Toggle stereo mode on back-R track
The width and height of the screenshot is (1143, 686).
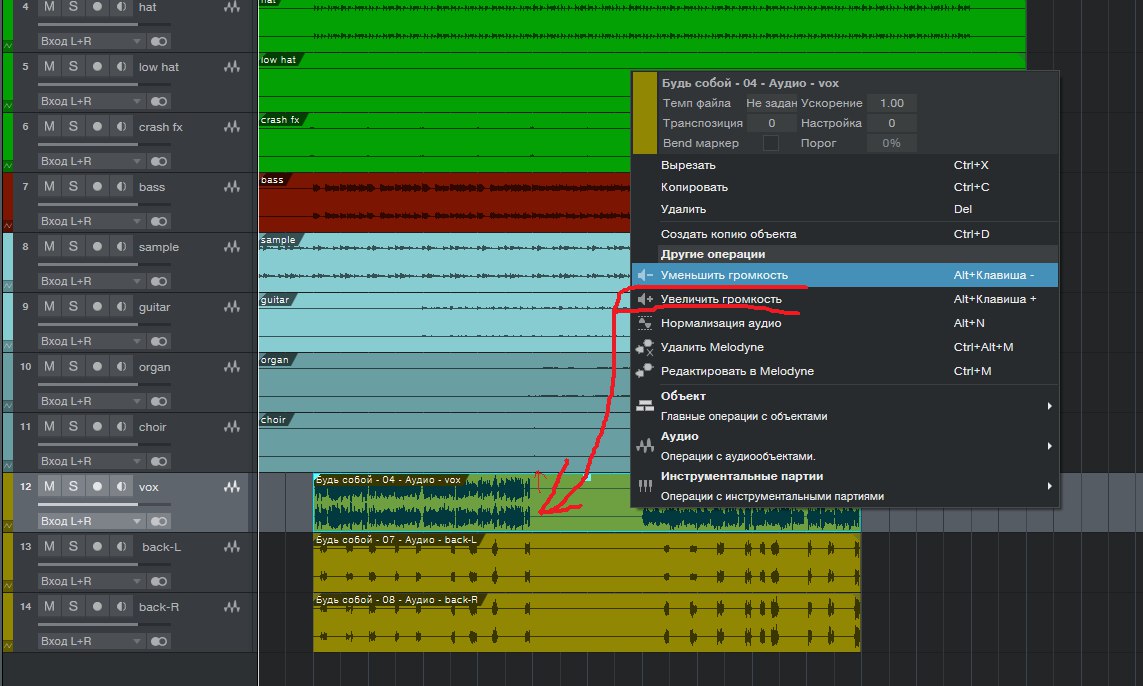[159, 641]
